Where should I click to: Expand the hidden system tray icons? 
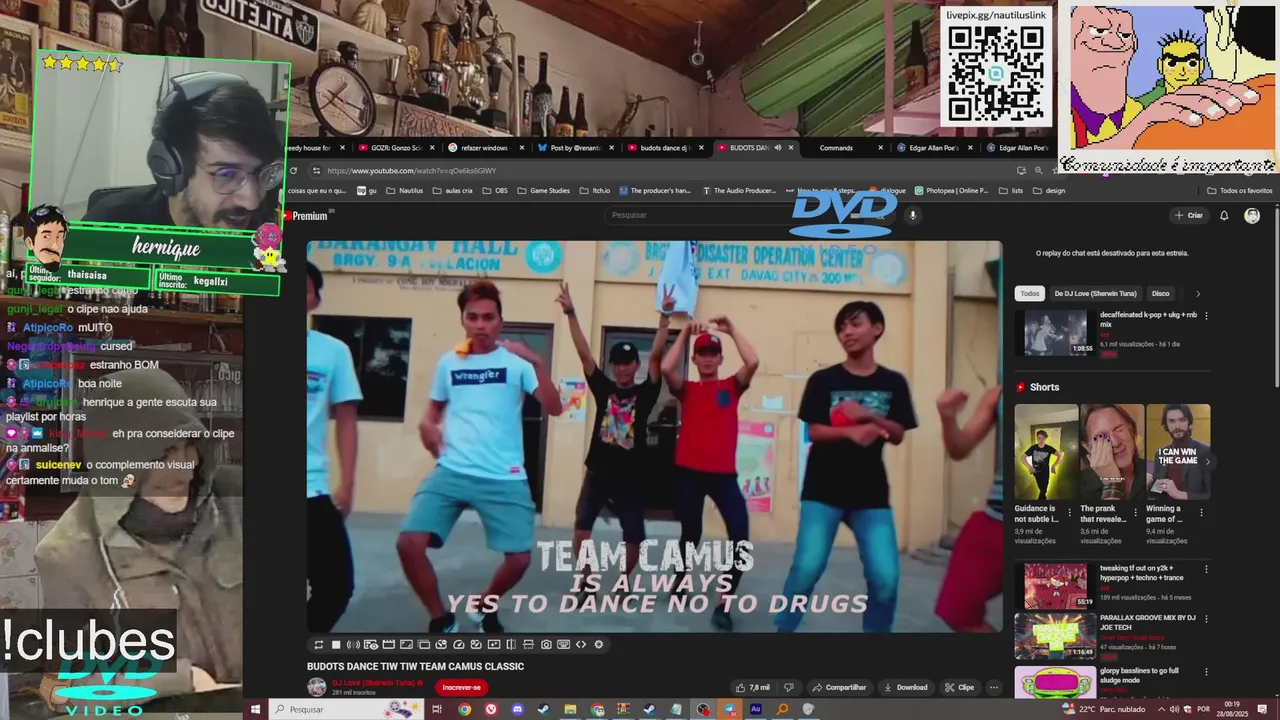[x=1161, y=709]
